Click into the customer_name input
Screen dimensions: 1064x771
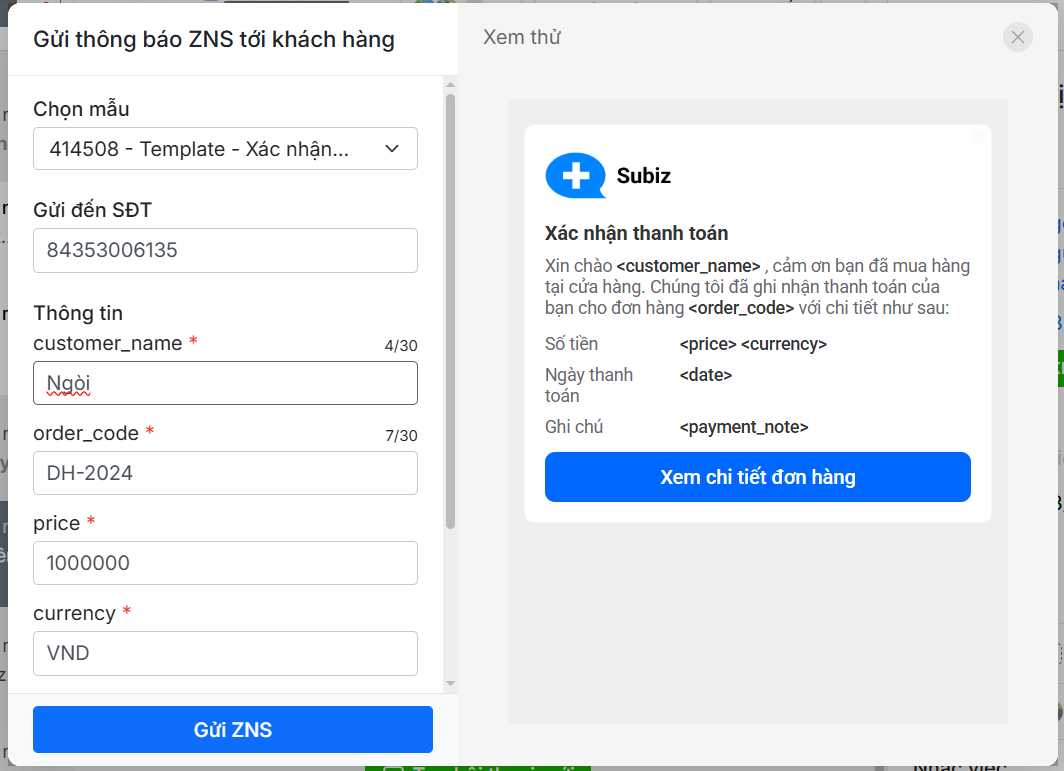point(225,383)
